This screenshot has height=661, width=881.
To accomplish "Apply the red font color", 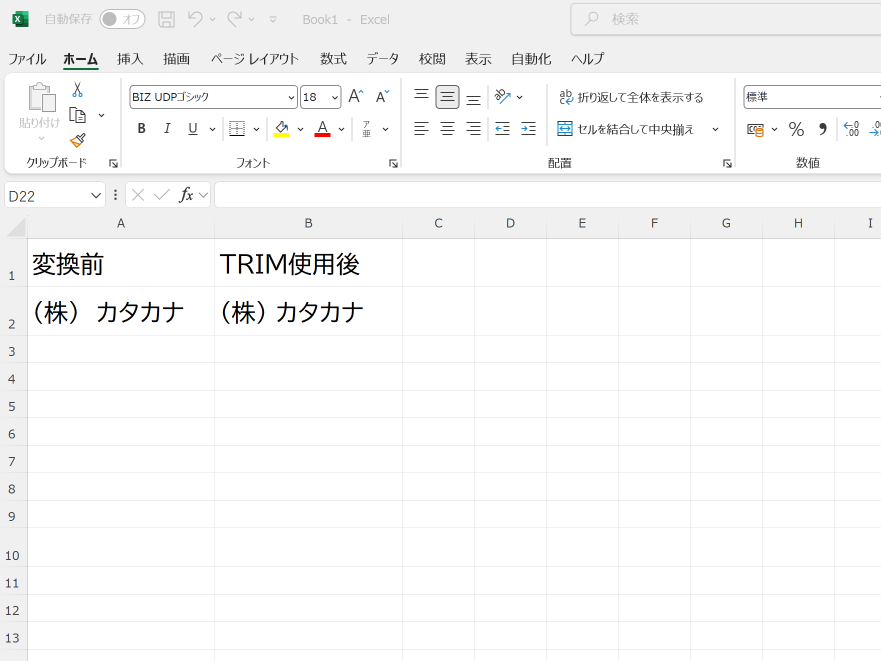I will pos(323,129).
